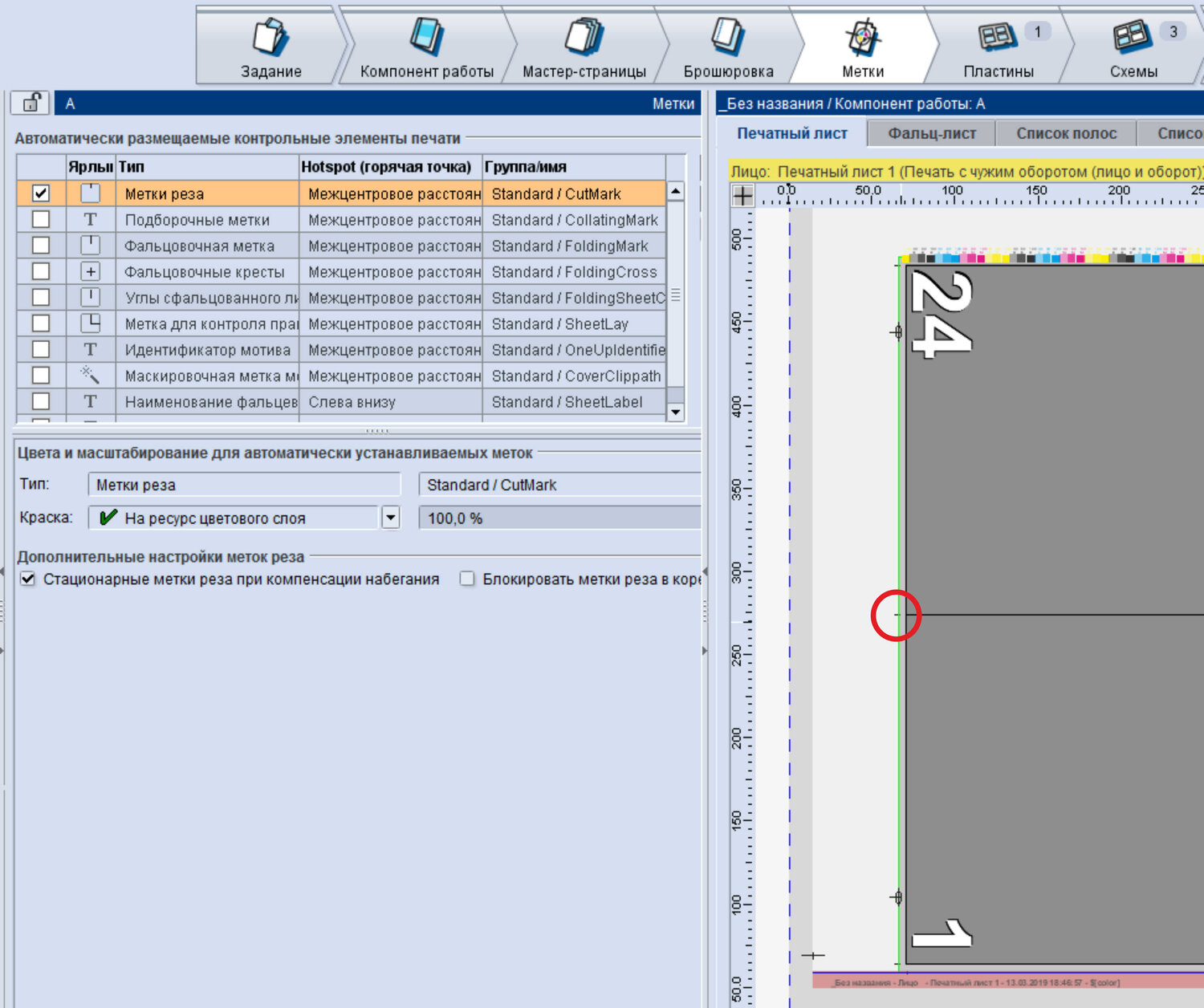Viewport: 1204px width, 1008px height.
Task: Select the Подборочные метки row name
Action: (x=197, y=220)
